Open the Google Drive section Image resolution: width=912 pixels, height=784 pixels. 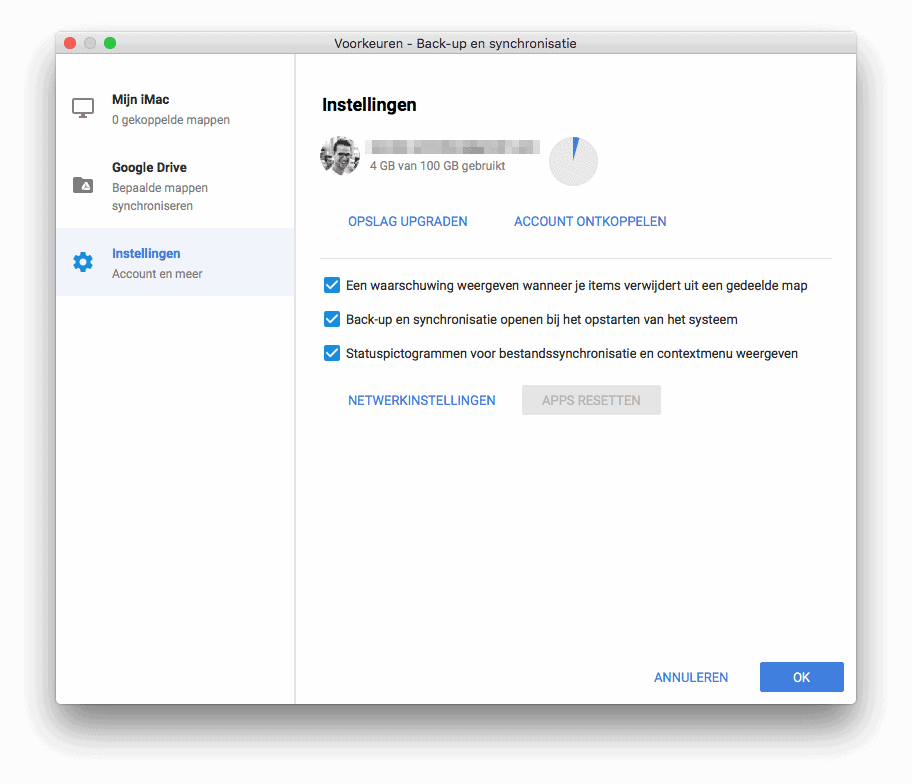click(176, 186)
